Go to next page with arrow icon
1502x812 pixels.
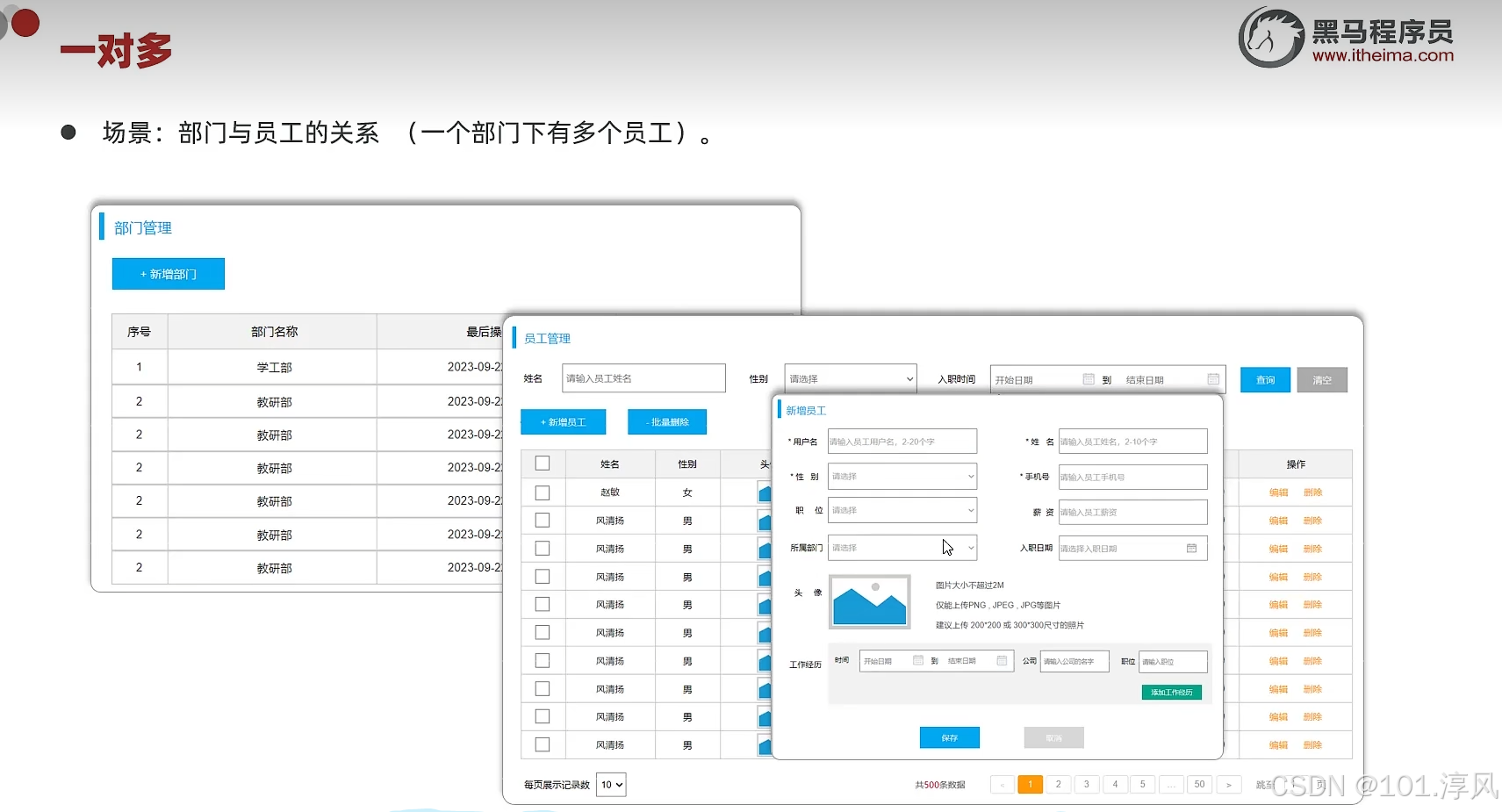[1231, 784]
